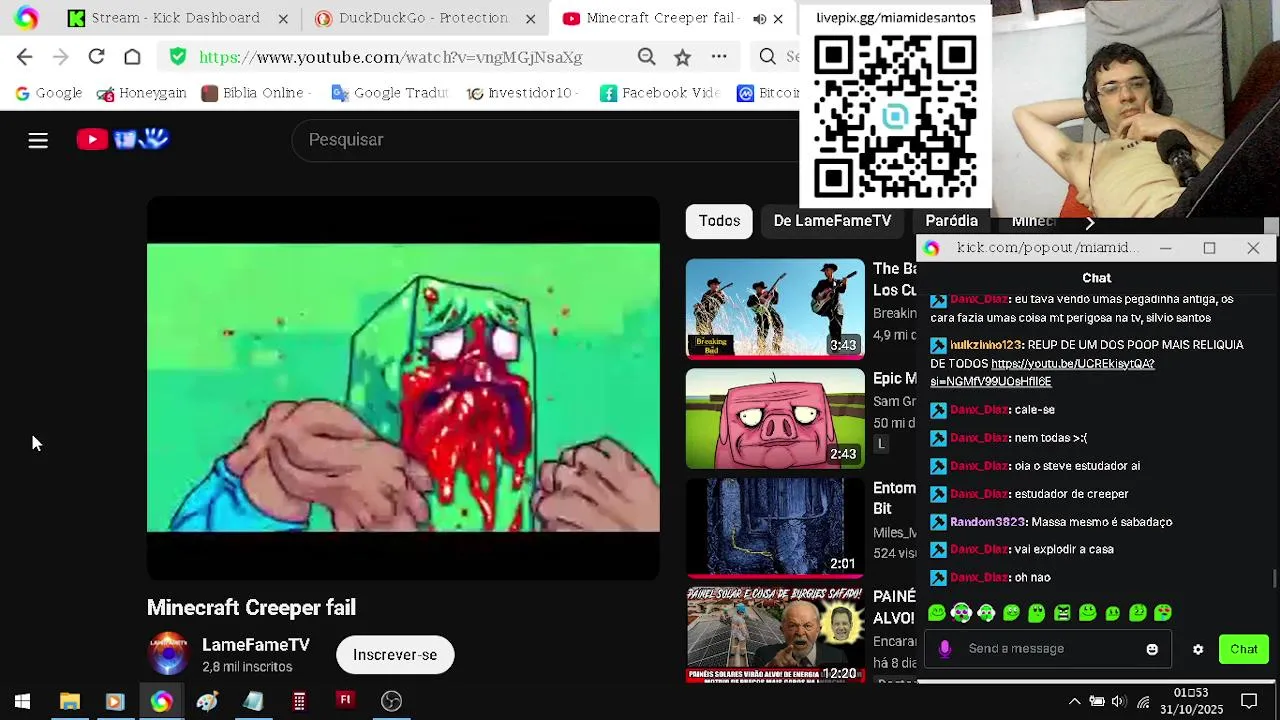The image size is (1280, 720).
Task: Open the Google Tradutor bookmark
Action: point(389,93)
